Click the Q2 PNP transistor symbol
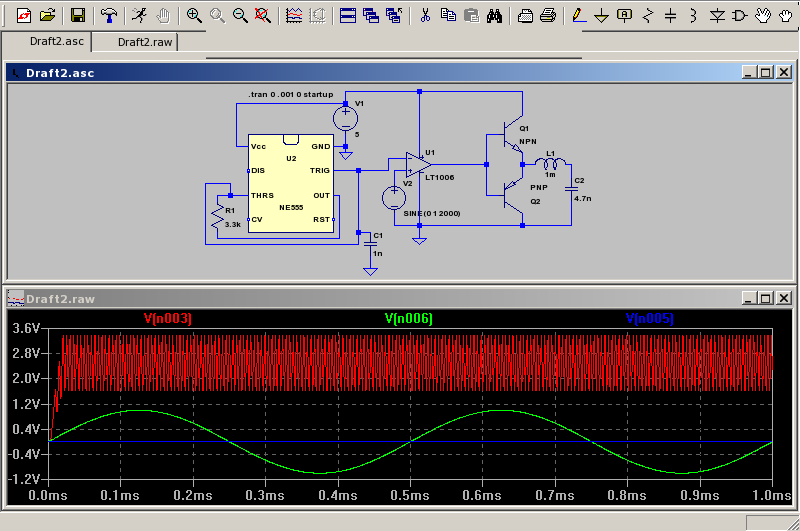 pyautogui.click(x=512, y=194)
